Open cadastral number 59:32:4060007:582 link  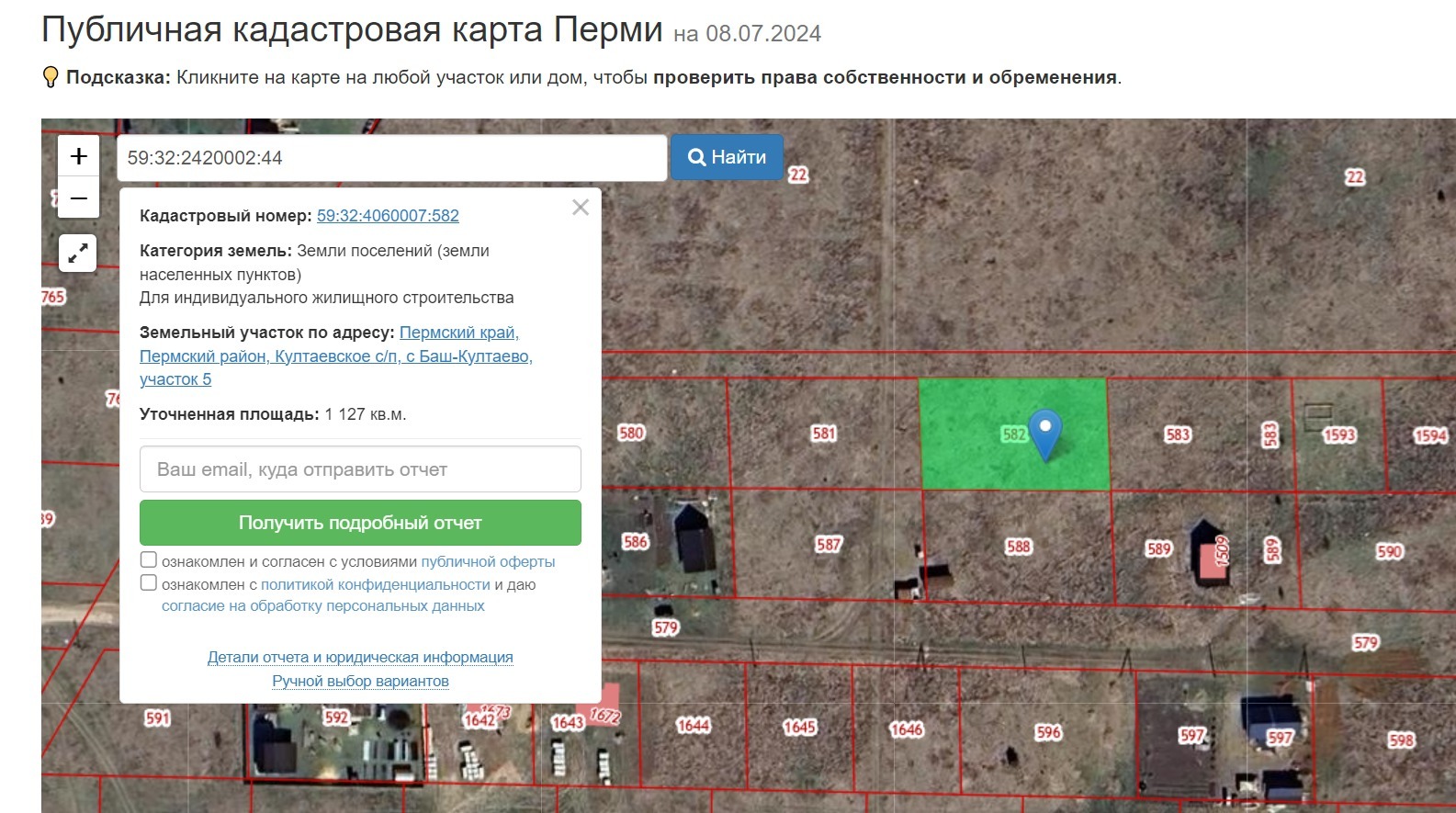click(388, 216)
